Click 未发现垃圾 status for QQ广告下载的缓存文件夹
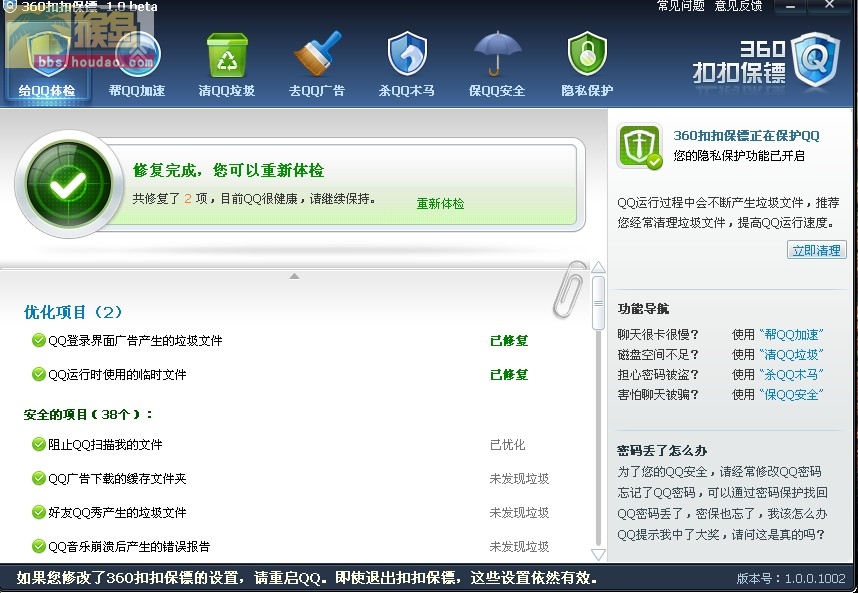This screenshot has width=858, height=593. [x=519, y=478]
